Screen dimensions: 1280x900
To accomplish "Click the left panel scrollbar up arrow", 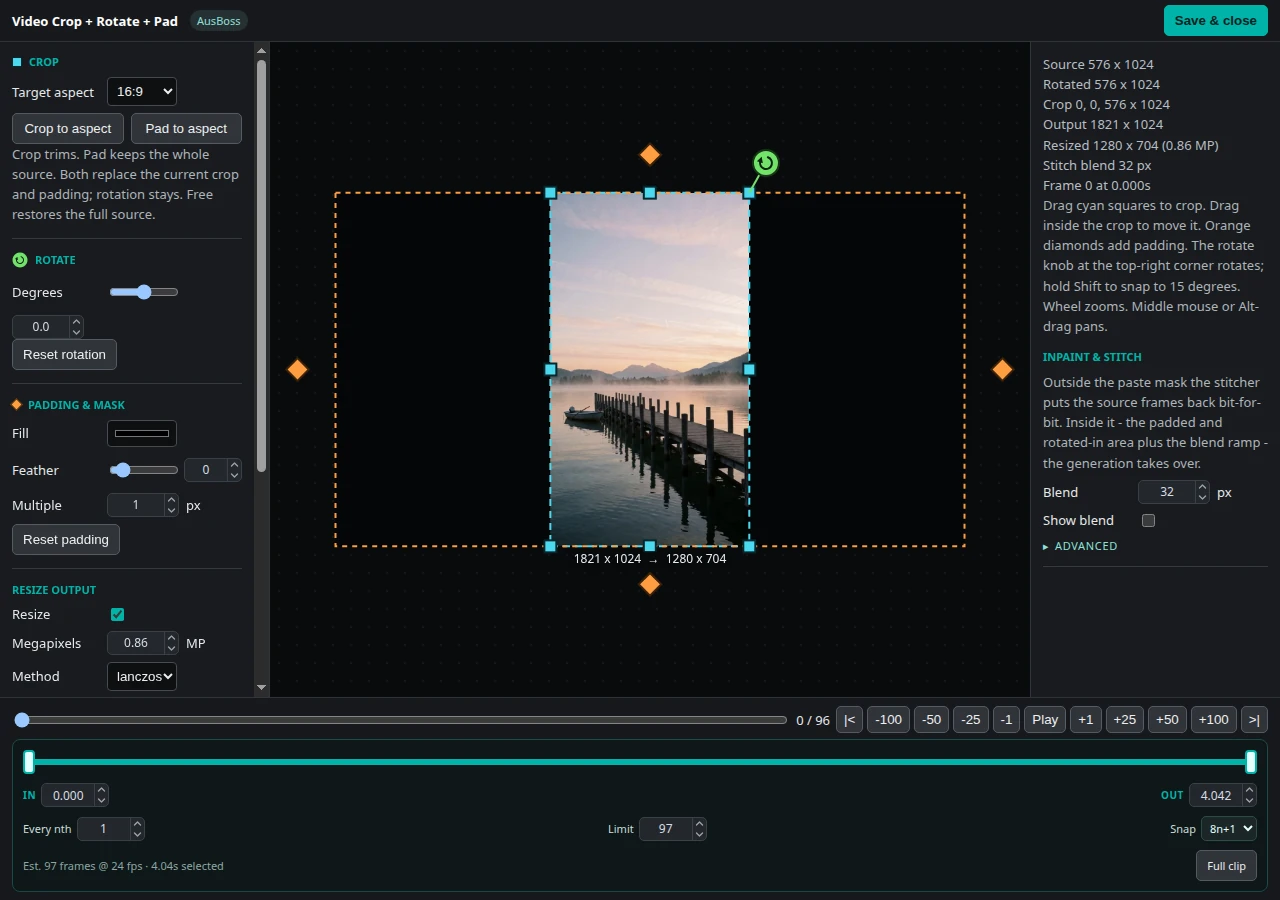I will 262,50.
